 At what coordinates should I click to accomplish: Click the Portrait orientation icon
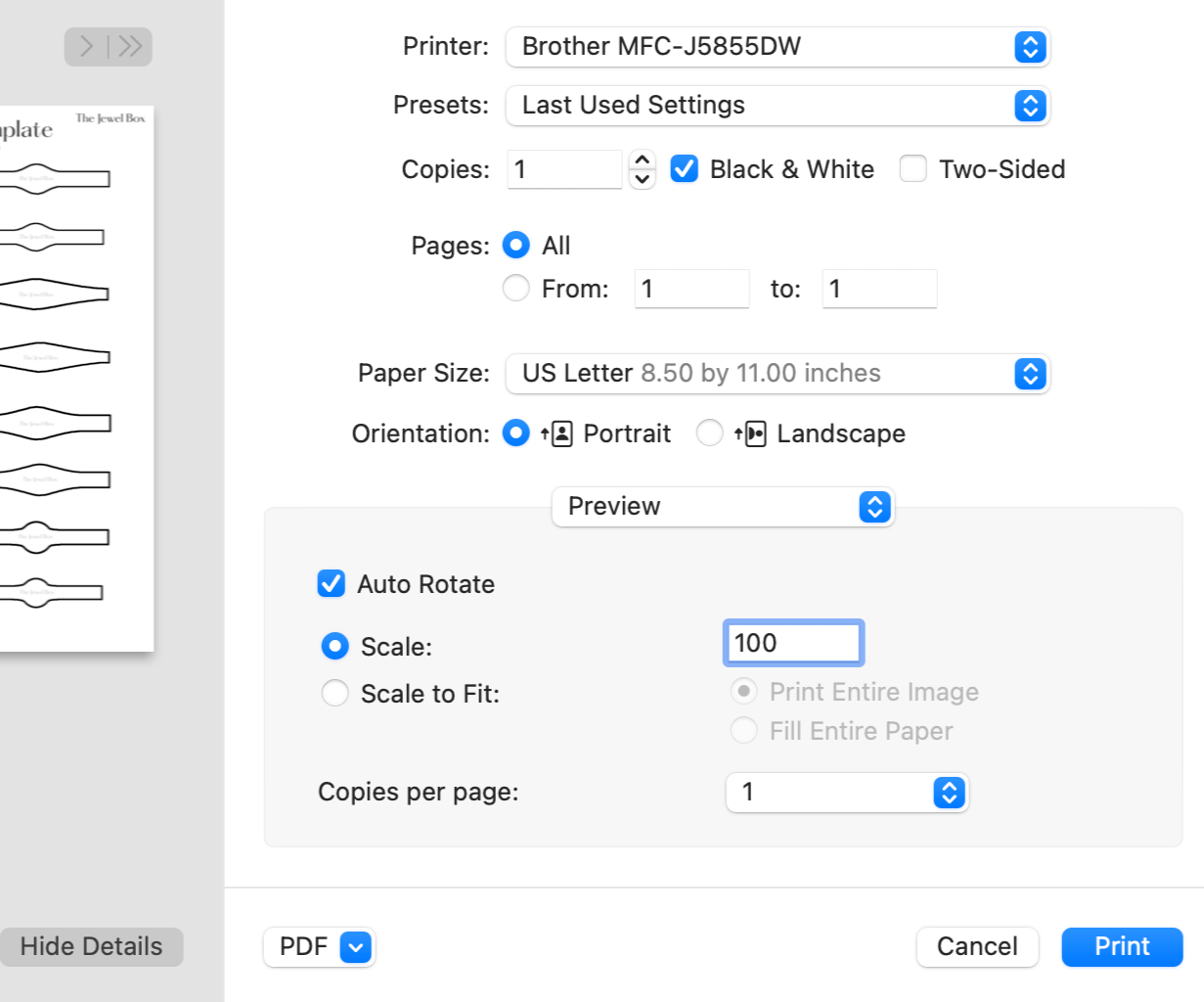(561, 433)
